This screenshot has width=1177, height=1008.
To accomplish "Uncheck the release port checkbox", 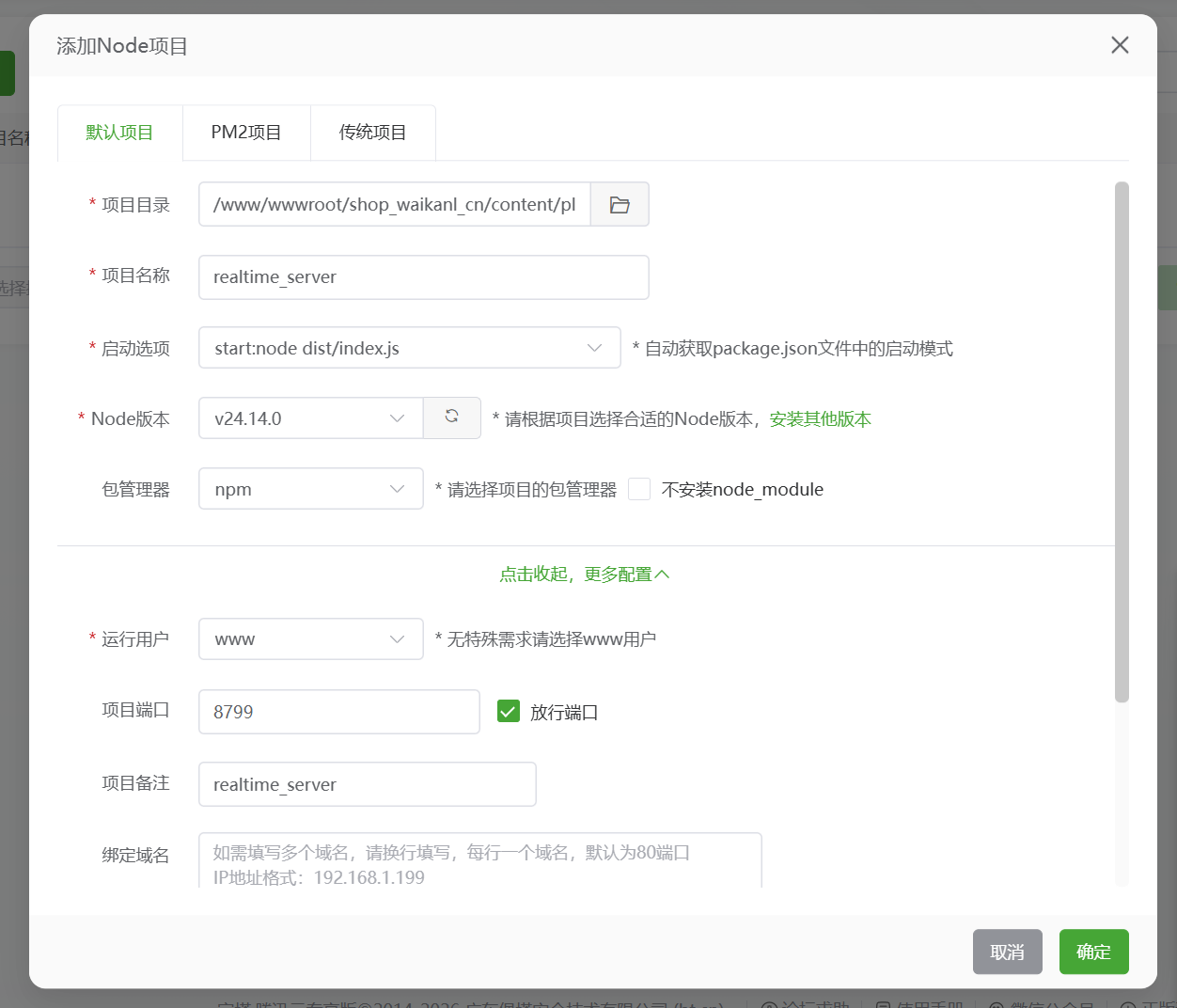I will point(509,712).
